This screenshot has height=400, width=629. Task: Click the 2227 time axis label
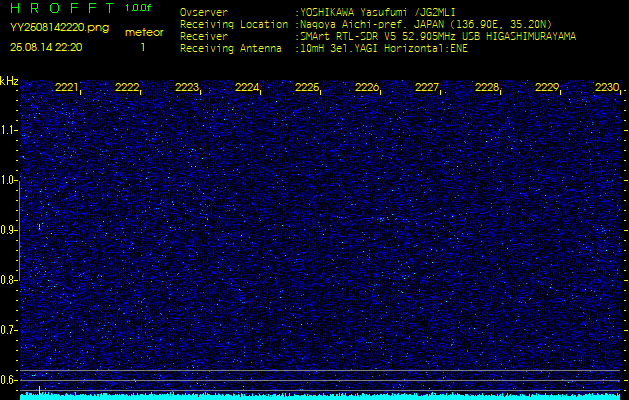426,87
